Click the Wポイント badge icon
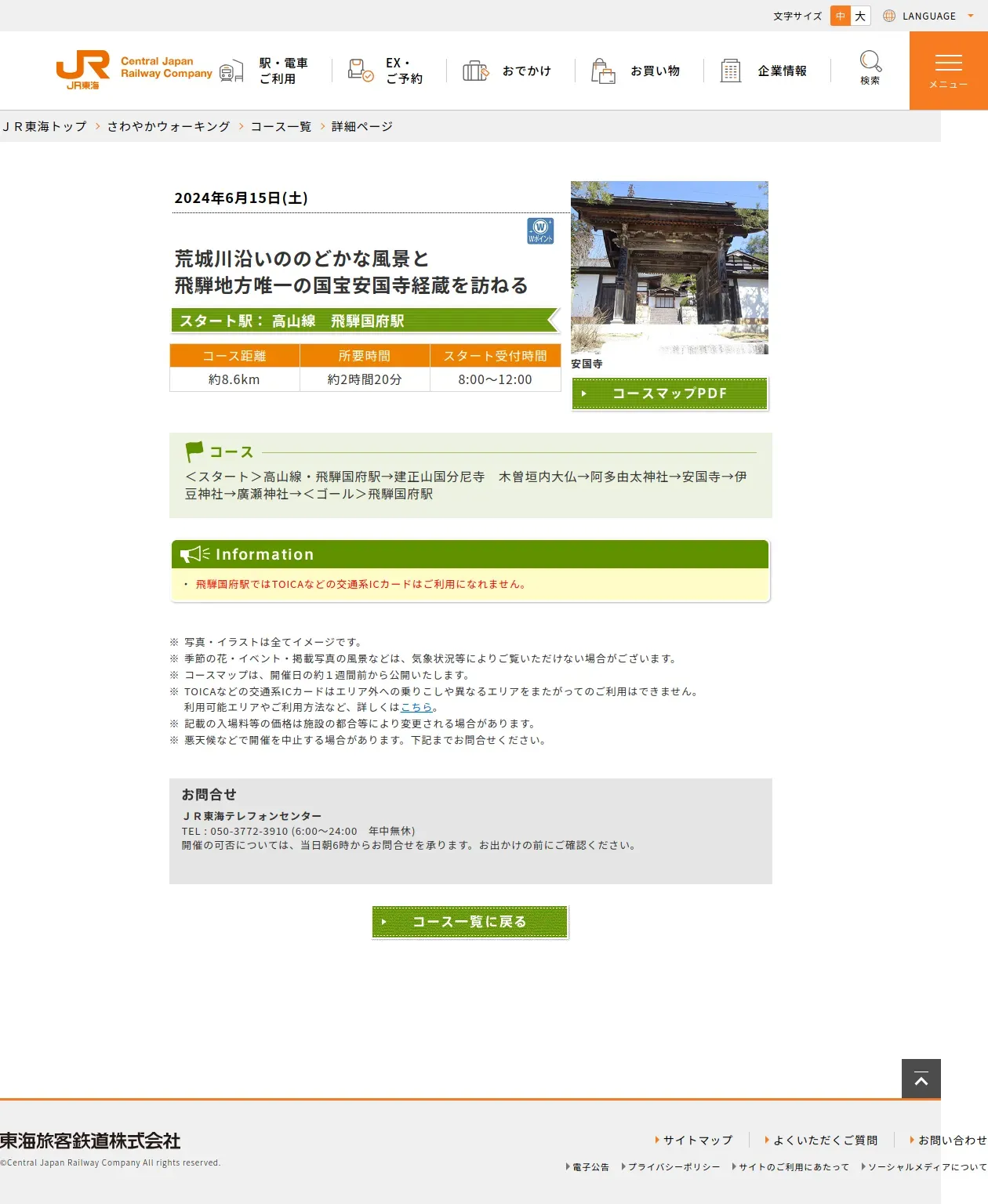Screen dimensions: 988x1204 (540, 230)
